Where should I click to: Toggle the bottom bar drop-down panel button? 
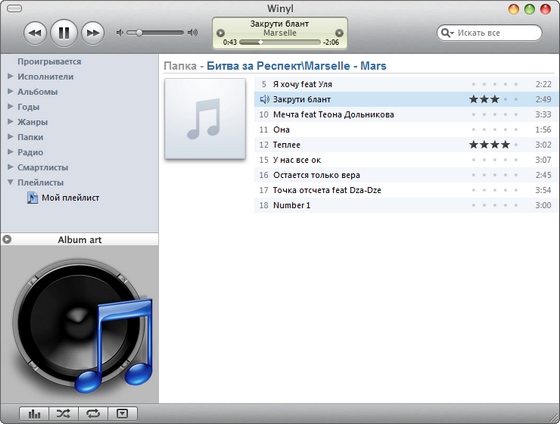(x=122, y=414)
